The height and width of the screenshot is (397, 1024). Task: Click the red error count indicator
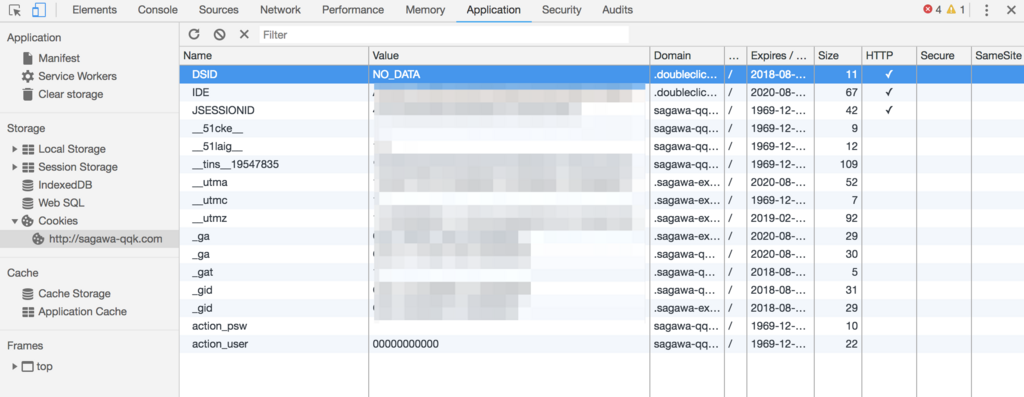click(932, 10)
